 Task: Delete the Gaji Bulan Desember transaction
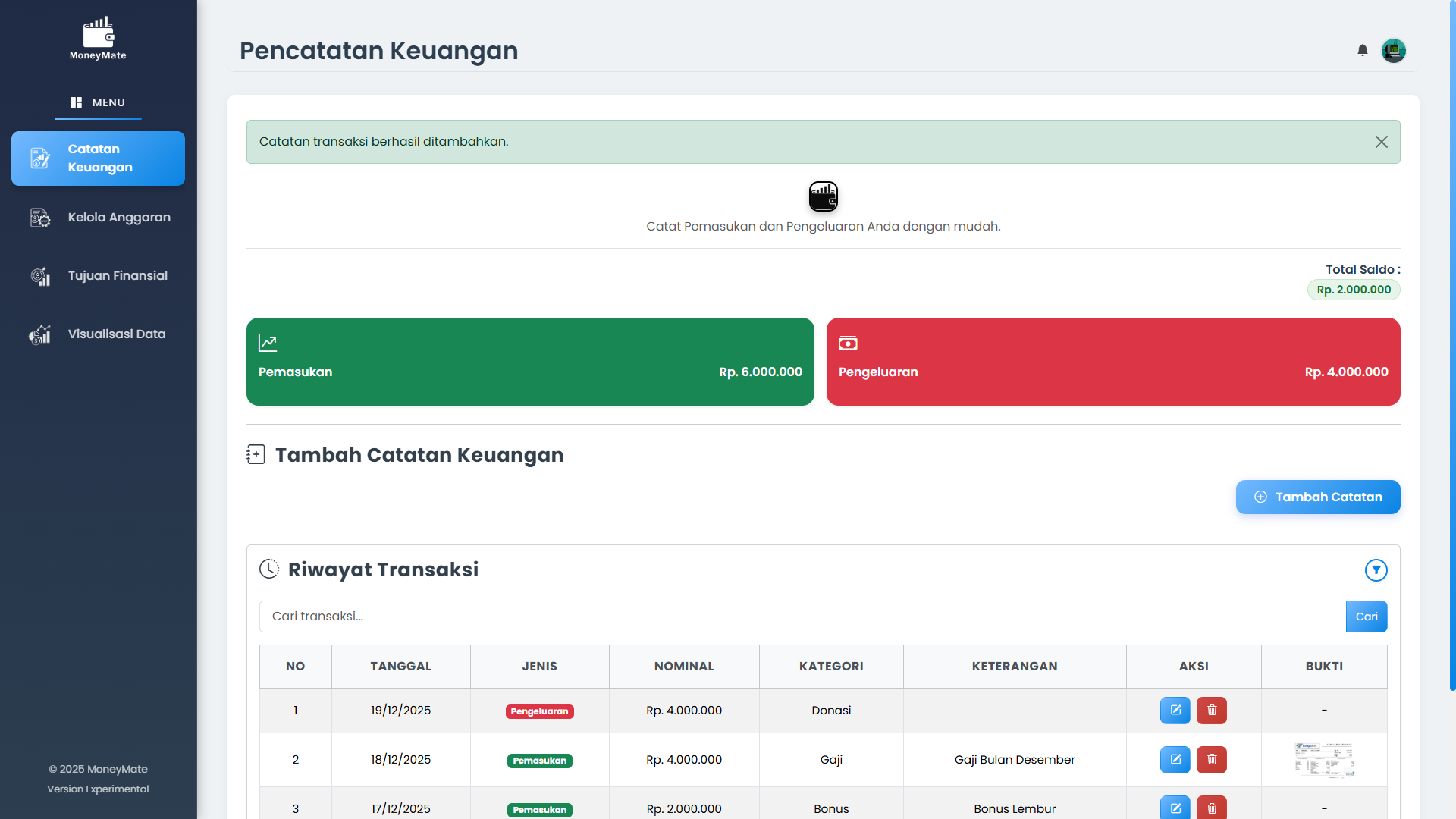click(1211, 760)
